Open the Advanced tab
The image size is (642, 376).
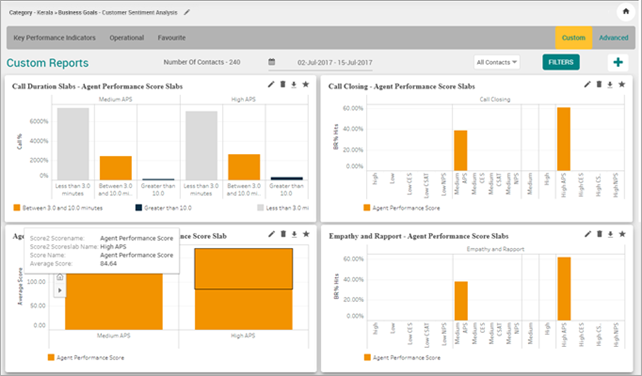(613, 38)
